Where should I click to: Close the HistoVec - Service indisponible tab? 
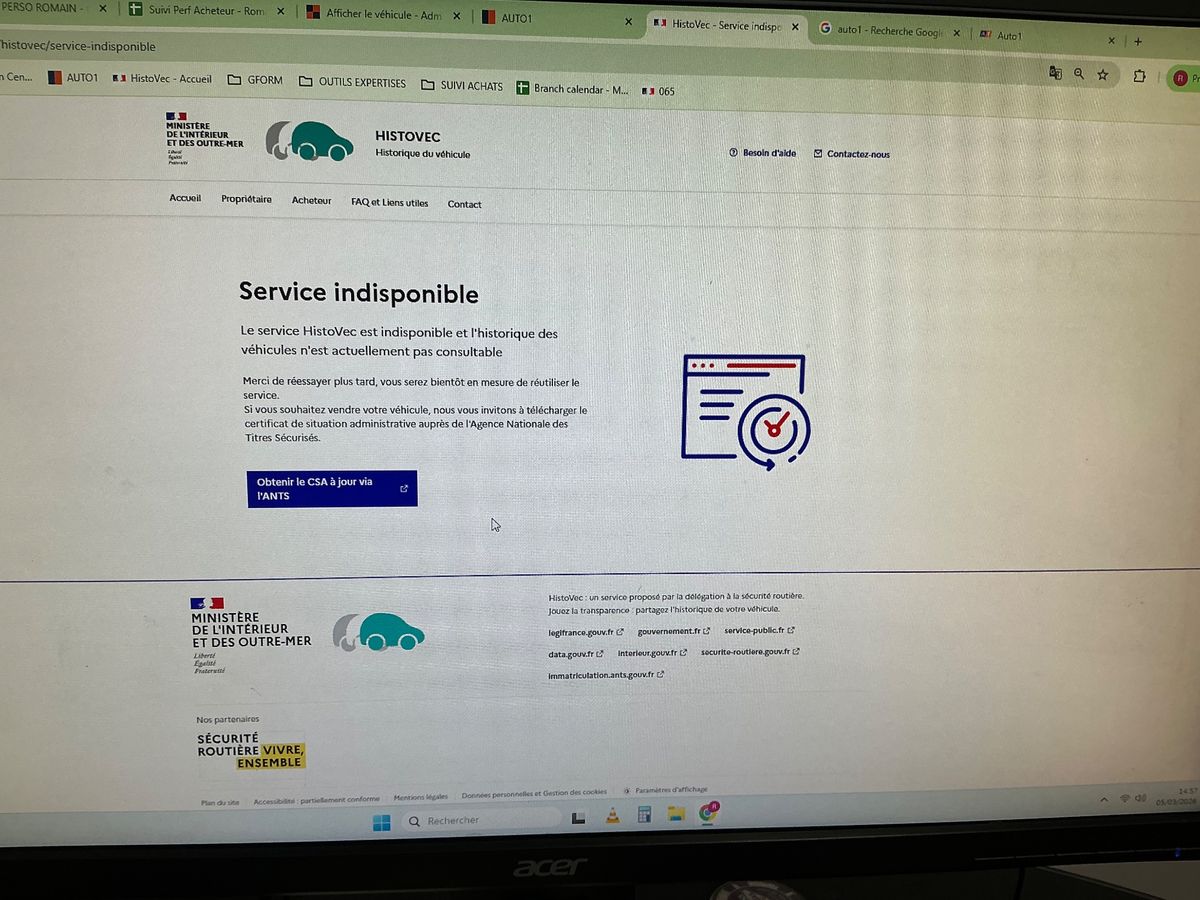(x=796, y=27)
